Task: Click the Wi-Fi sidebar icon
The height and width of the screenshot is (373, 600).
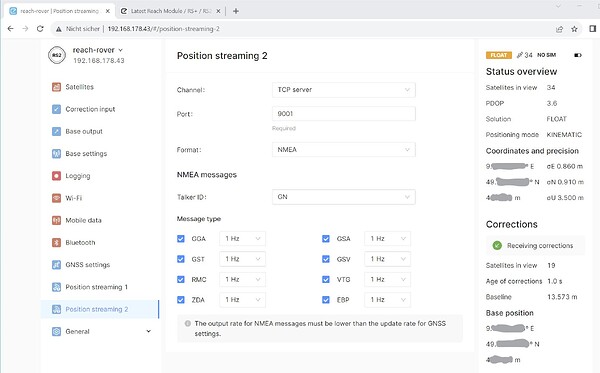Action: click(x=56, y=198)
